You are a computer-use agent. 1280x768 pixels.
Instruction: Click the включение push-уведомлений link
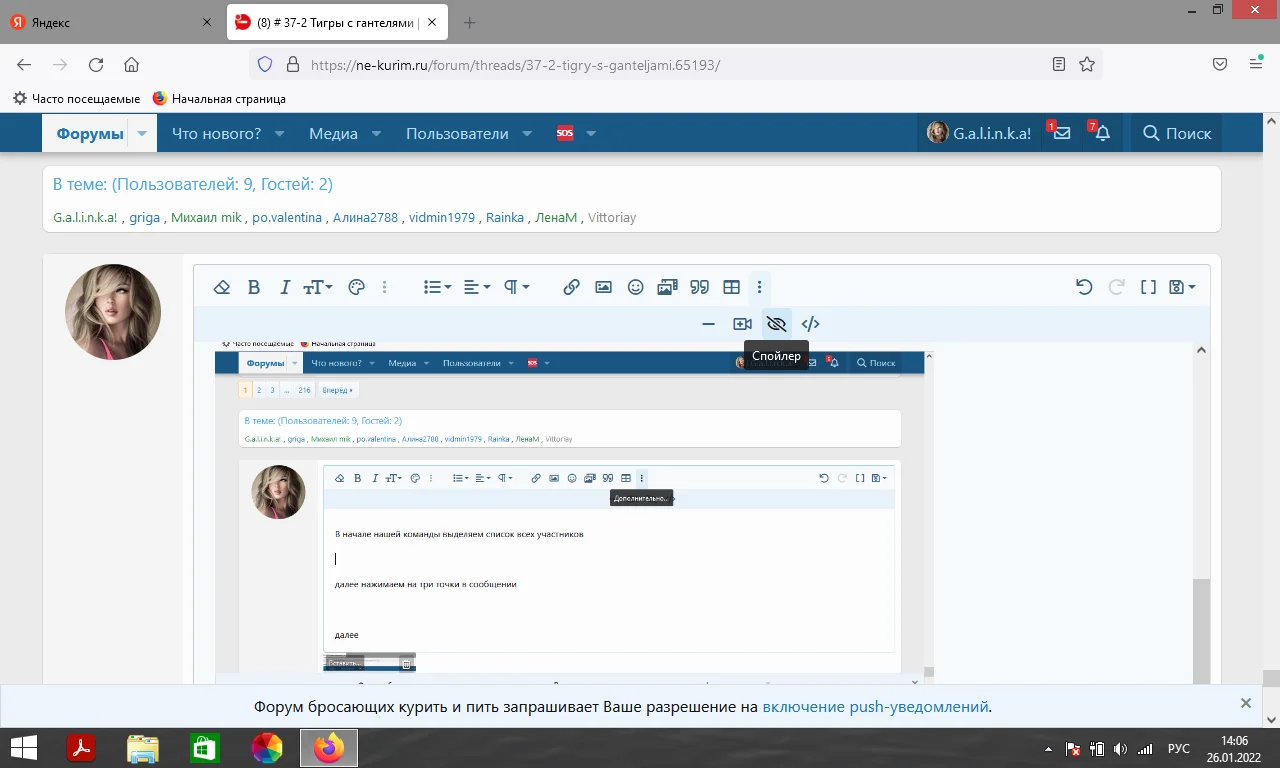click(876, 706)
